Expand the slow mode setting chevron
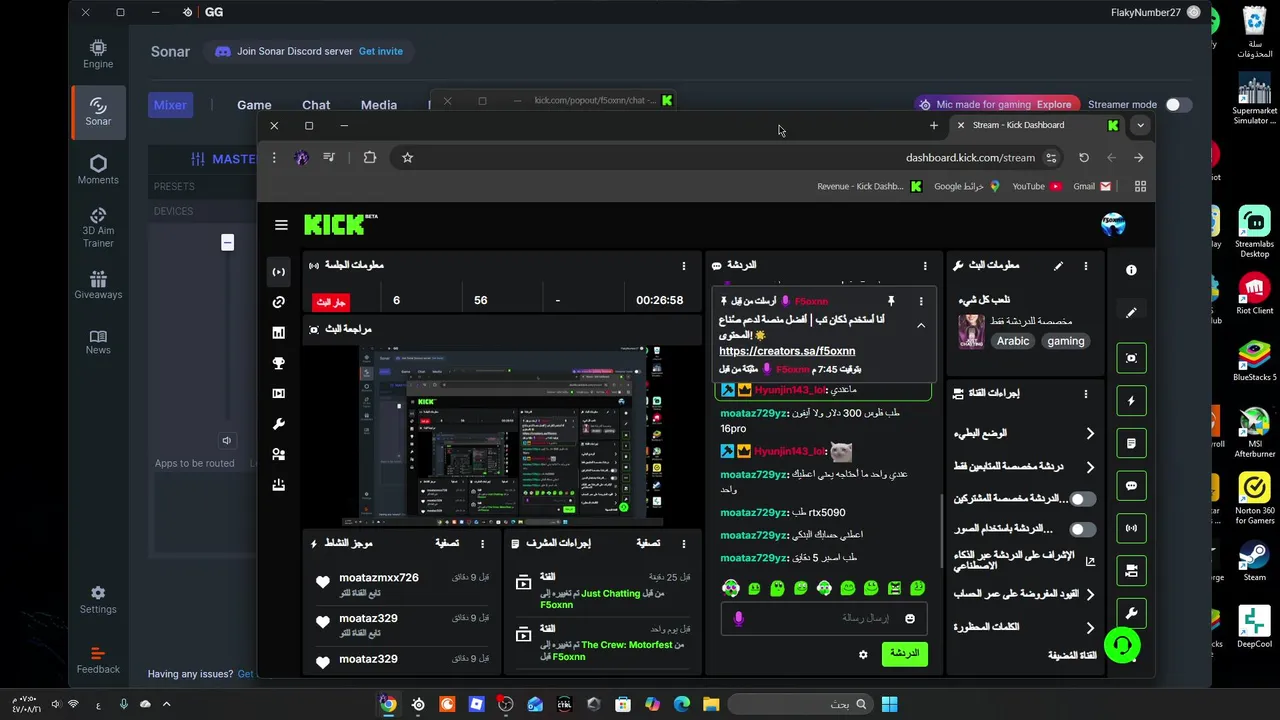This screenshot has width=1280, height=720. (x=1090, y=434)
